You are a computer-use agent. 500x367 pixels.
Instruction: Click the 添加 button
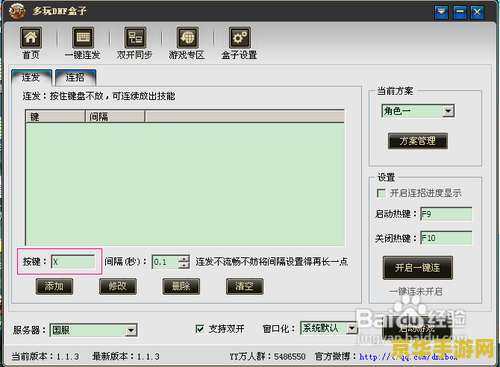[x=54, y=286]
